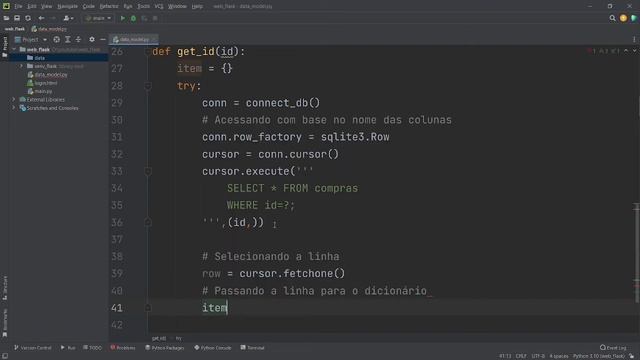Open the Run tool window
Screen dimensions: 640x360
68,348
